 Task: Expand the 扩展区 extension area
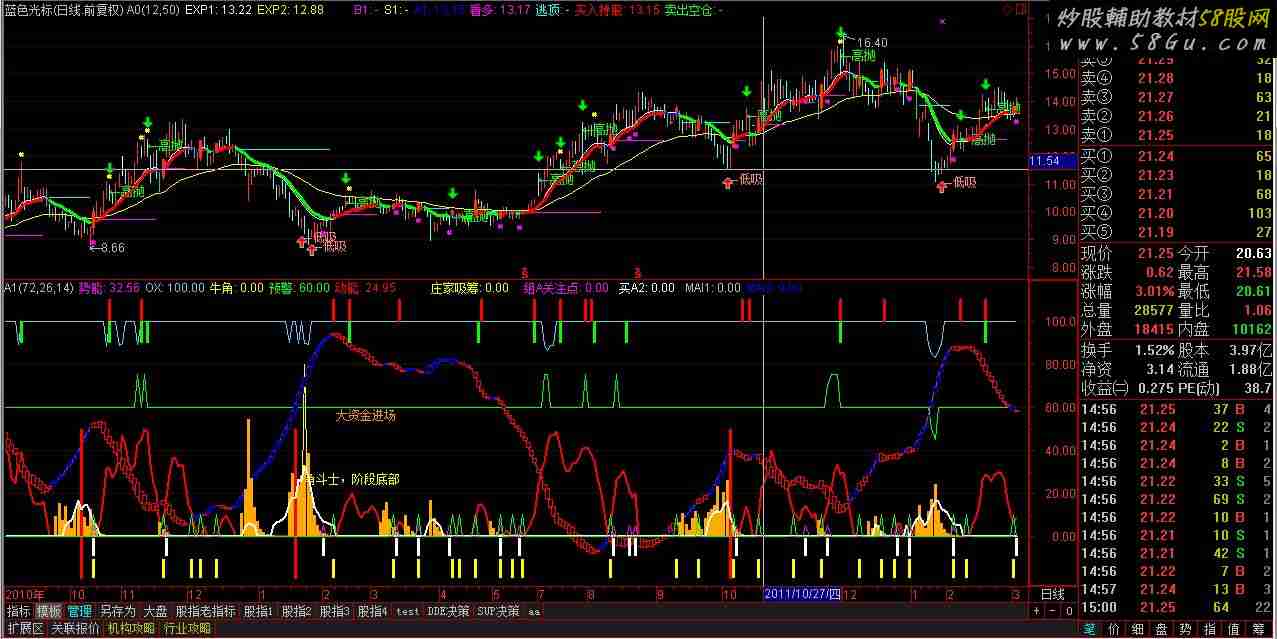tap(24, 629)
